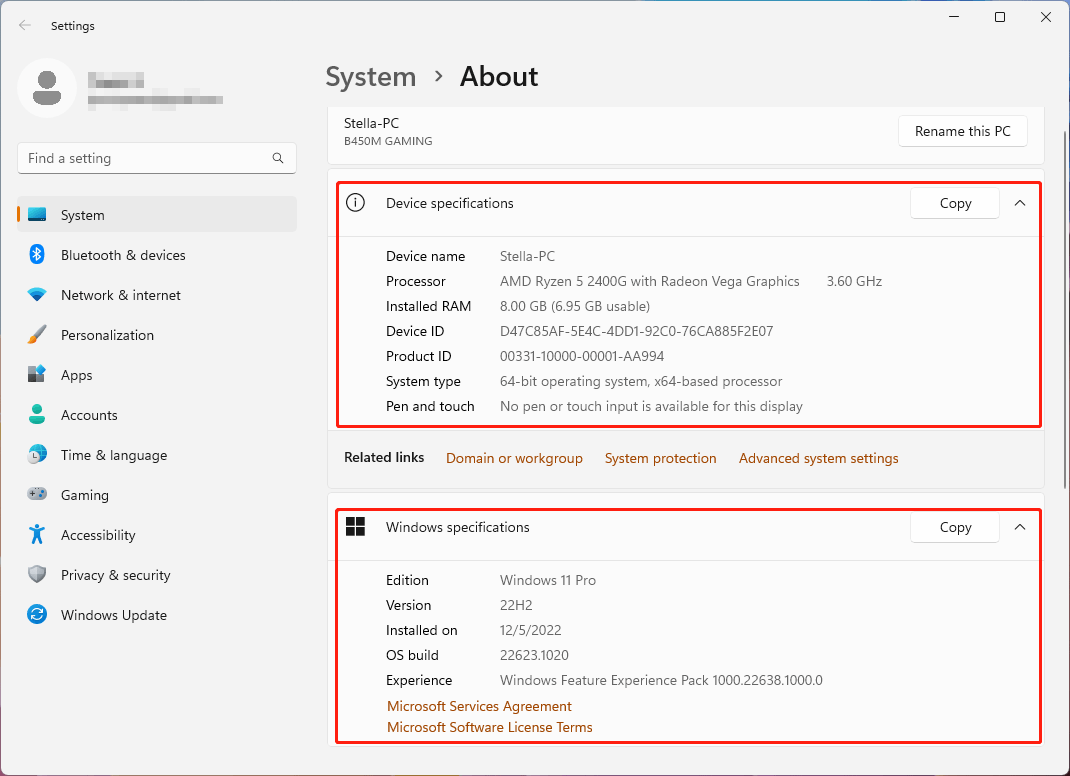Open Time & language settings
This screenshot has height=776, width=1070.
(x=112, y=455)
